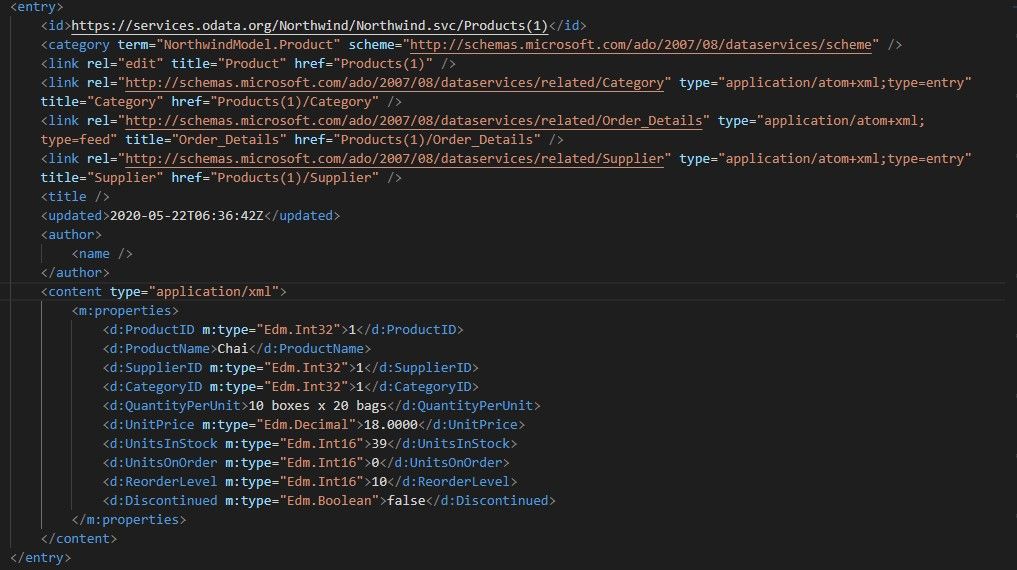This screenshot has width=1017, height=570.
Task: Select the Edm.Decimal type attribute value
Action: click(x=305, y=425)
